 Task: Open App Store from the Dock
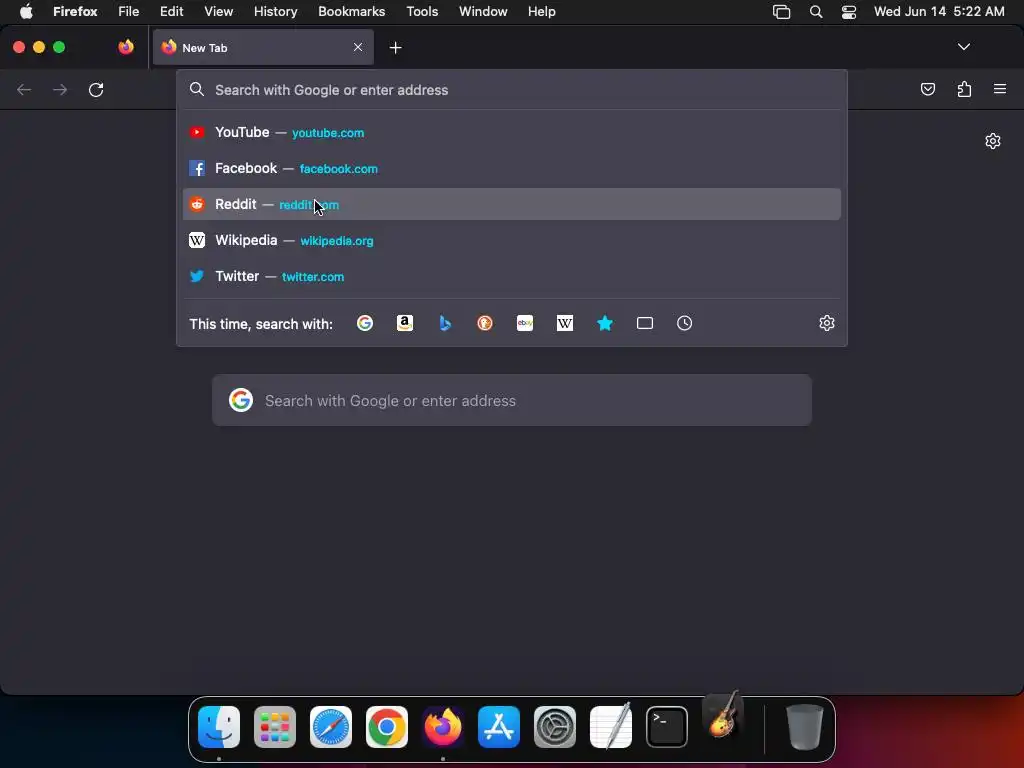pyautogui.click(x=499, y=727)
